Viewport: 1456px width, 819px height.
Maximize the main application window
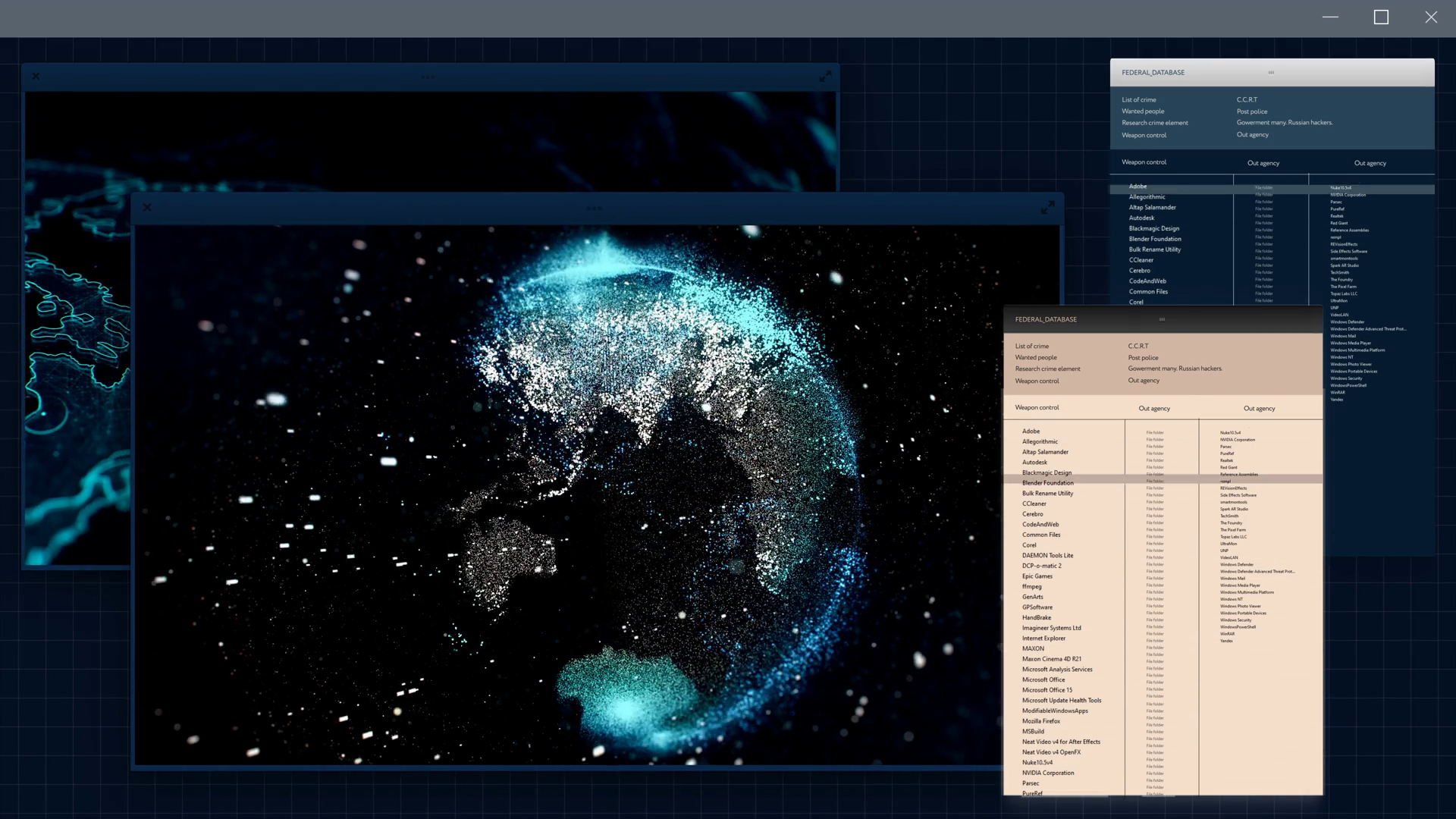(x=1381, y=17)
